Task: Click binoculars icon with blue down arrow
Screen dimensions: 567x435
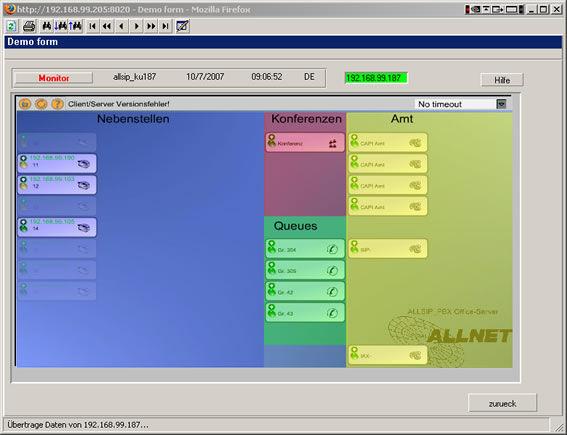Action: coord(61,26)
